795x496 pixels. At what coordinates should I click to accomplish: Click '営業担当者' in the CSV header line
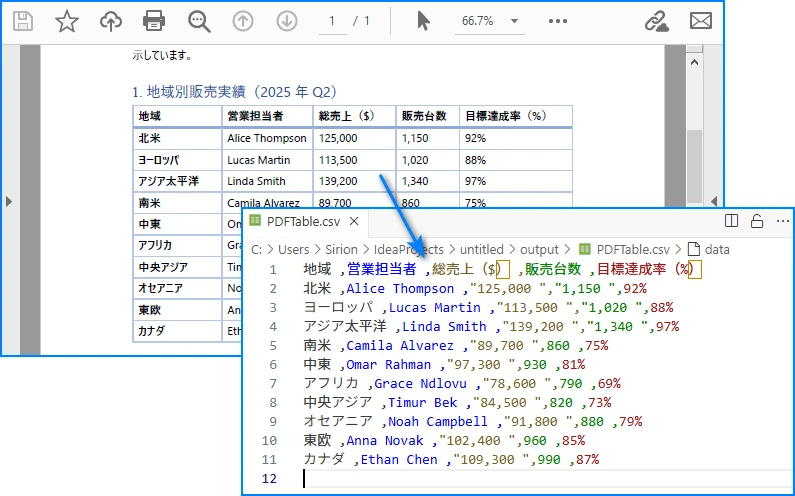381,269
